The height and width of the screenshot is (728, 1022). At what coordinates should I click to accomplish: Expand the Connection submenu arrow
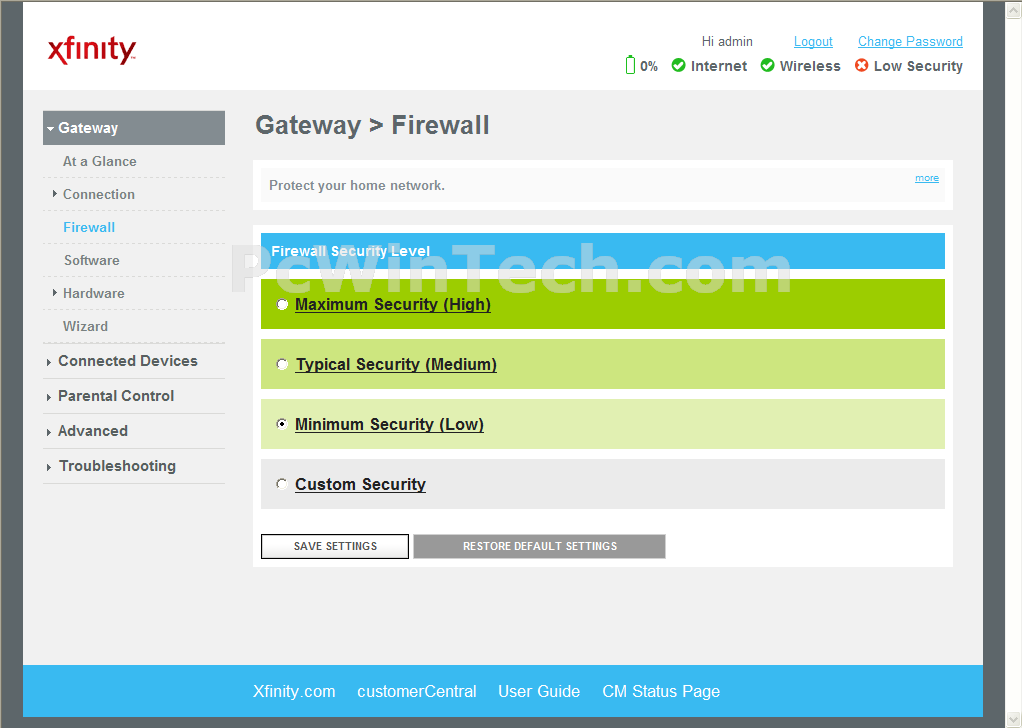coord(55,194)
